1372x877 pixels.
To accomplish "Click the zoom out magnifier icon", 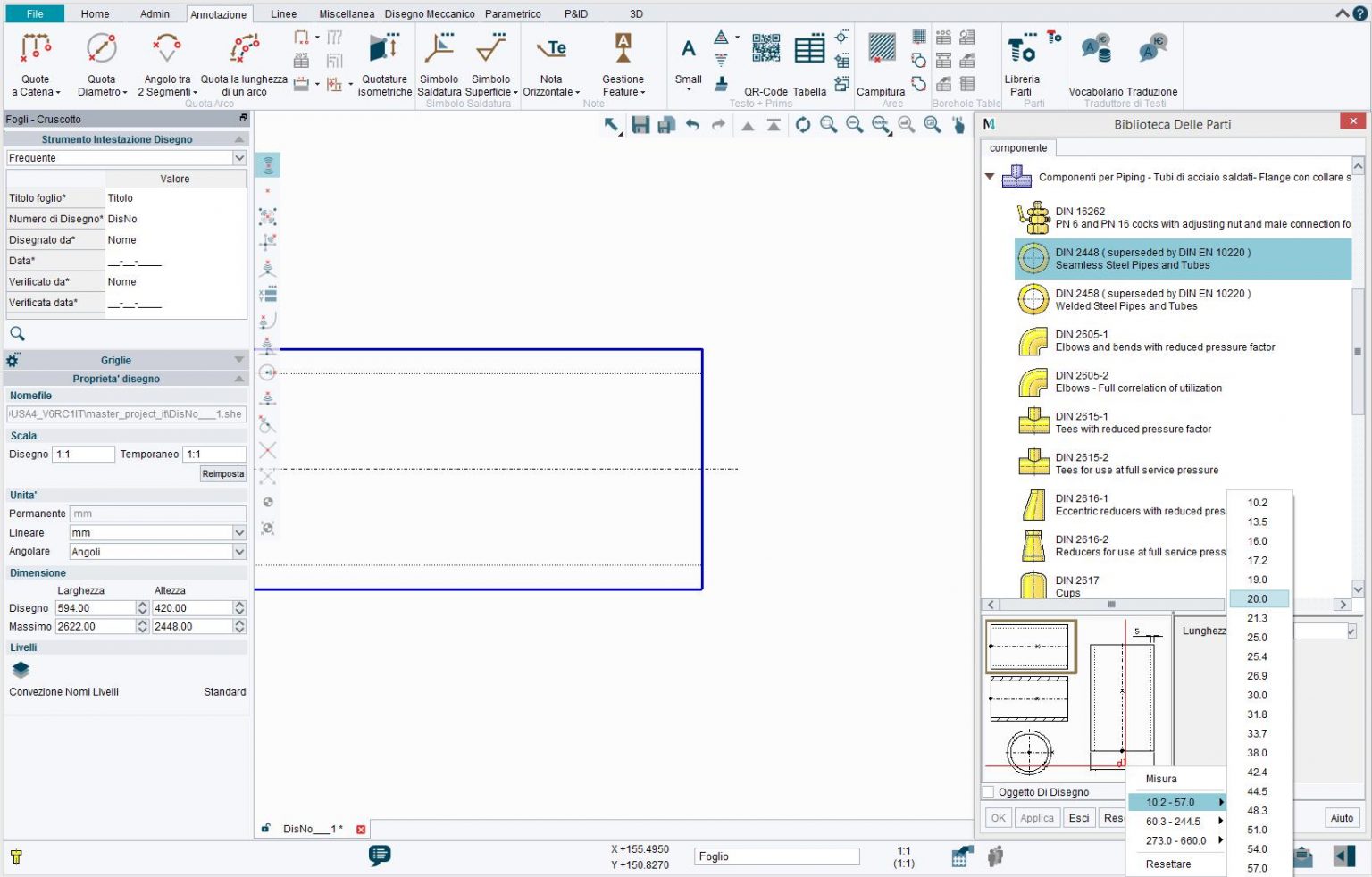I will pyautogui.click(x=854, y=125).
